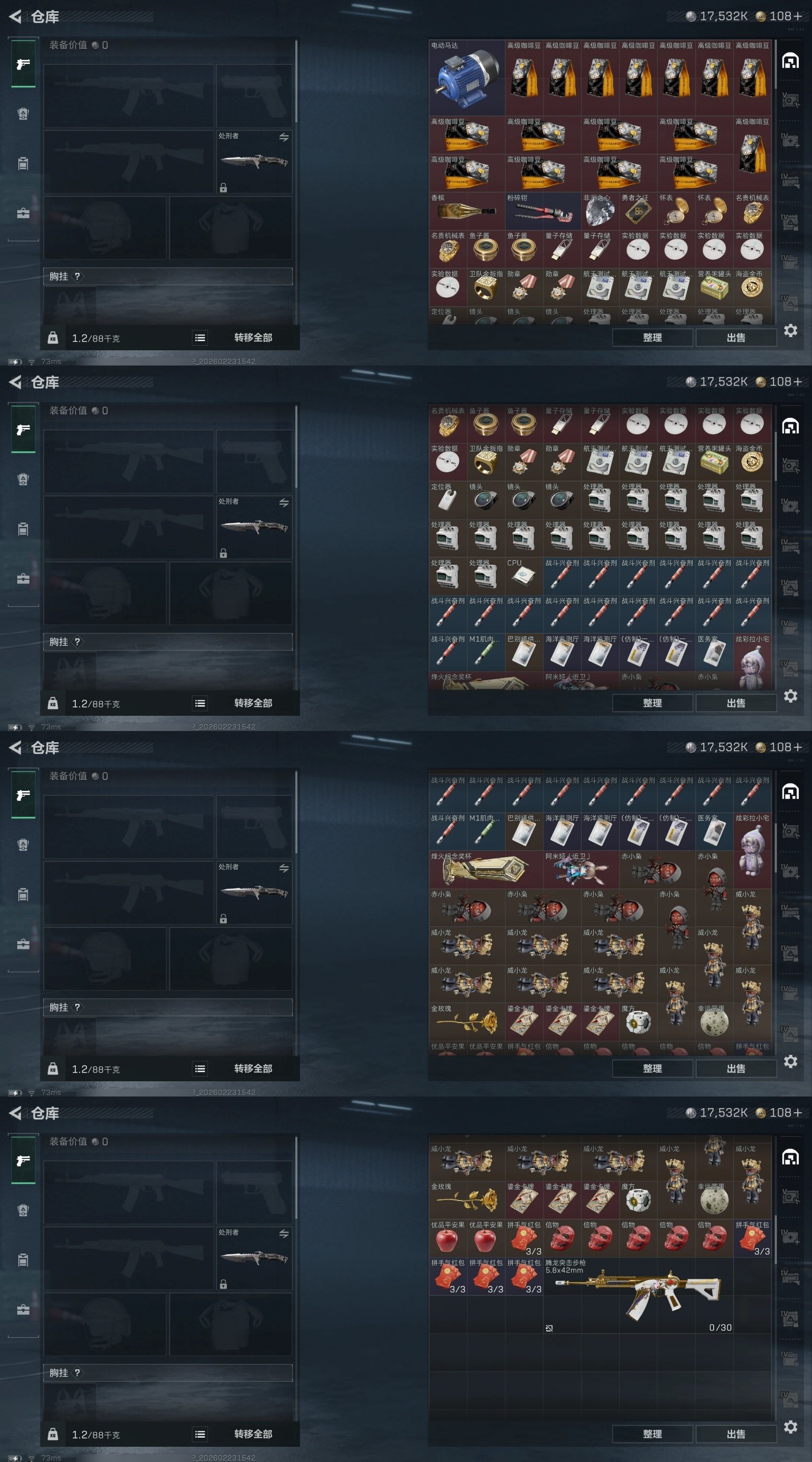Select the full 烽火纪念奖杯 trophy item

[486, 870]
